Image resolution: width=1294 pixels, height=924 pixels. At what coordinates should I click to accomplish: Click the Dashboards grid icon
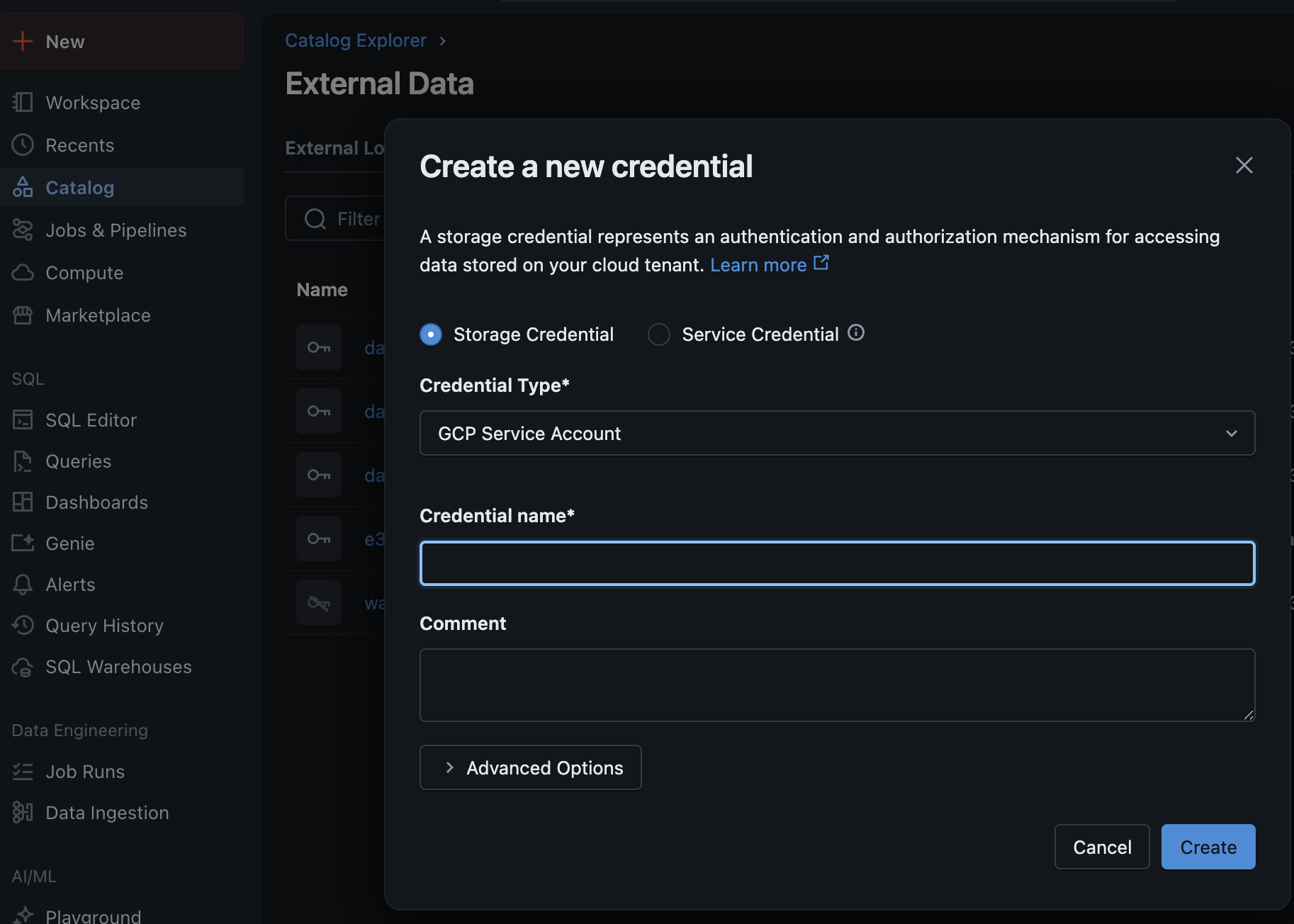(x=23, y=502)
